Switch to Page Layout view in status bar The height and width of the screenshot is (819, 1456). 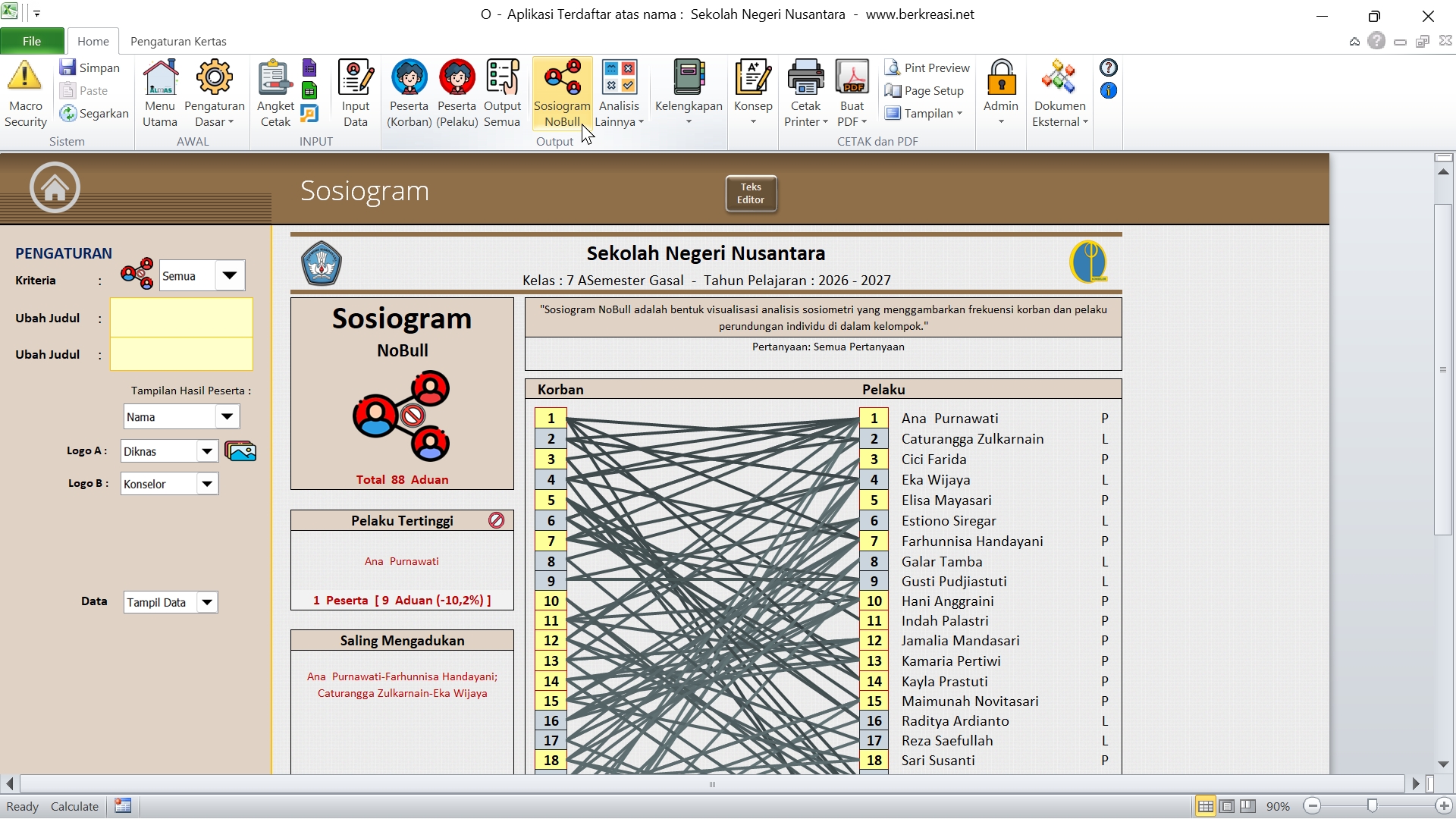click(x=1226, y=806)
